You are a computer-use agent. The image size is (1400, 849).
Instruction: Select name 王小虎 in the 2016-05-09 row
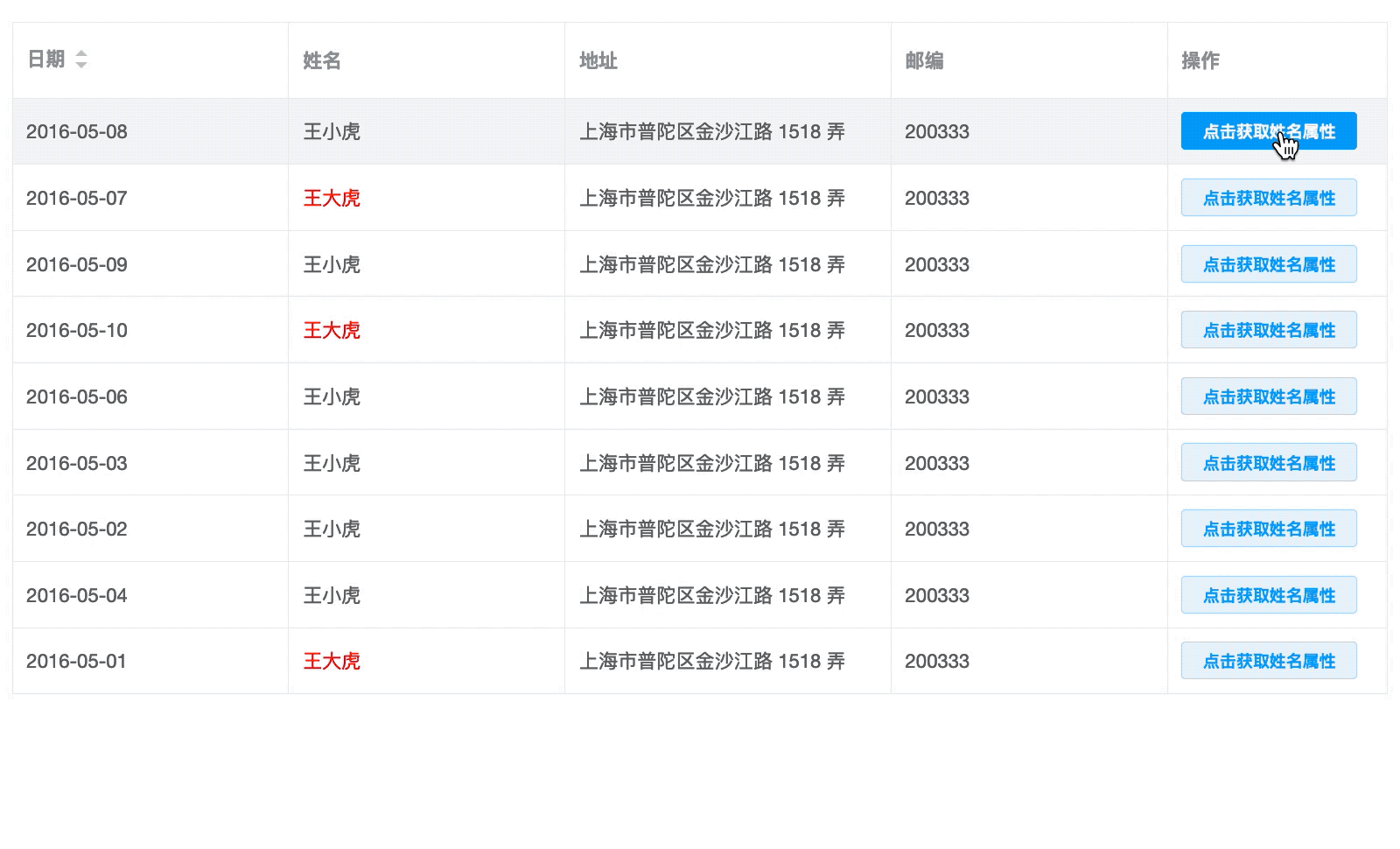click(332, 264)
